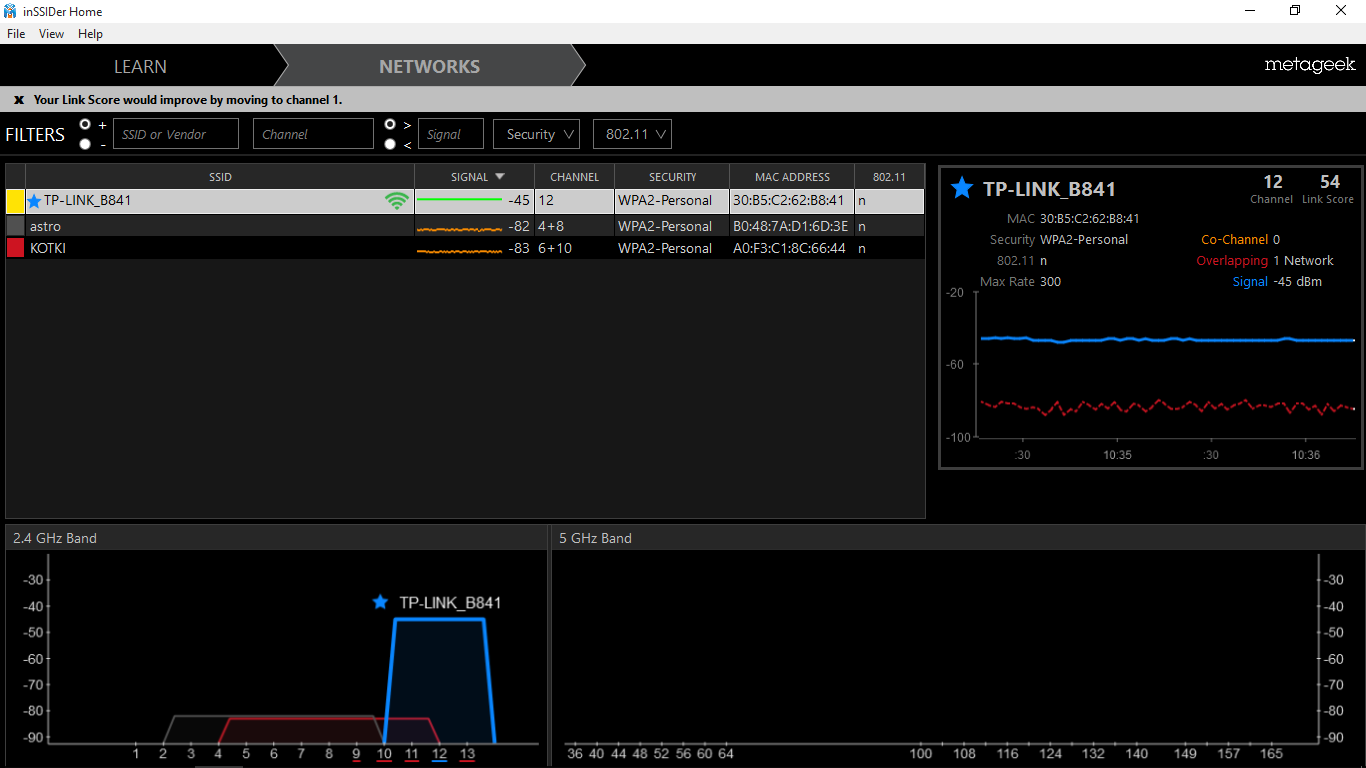Viewport: 1366px width, 768px height.
Task: Sort by the CHANNEL column header
Action: pos(574,177)
